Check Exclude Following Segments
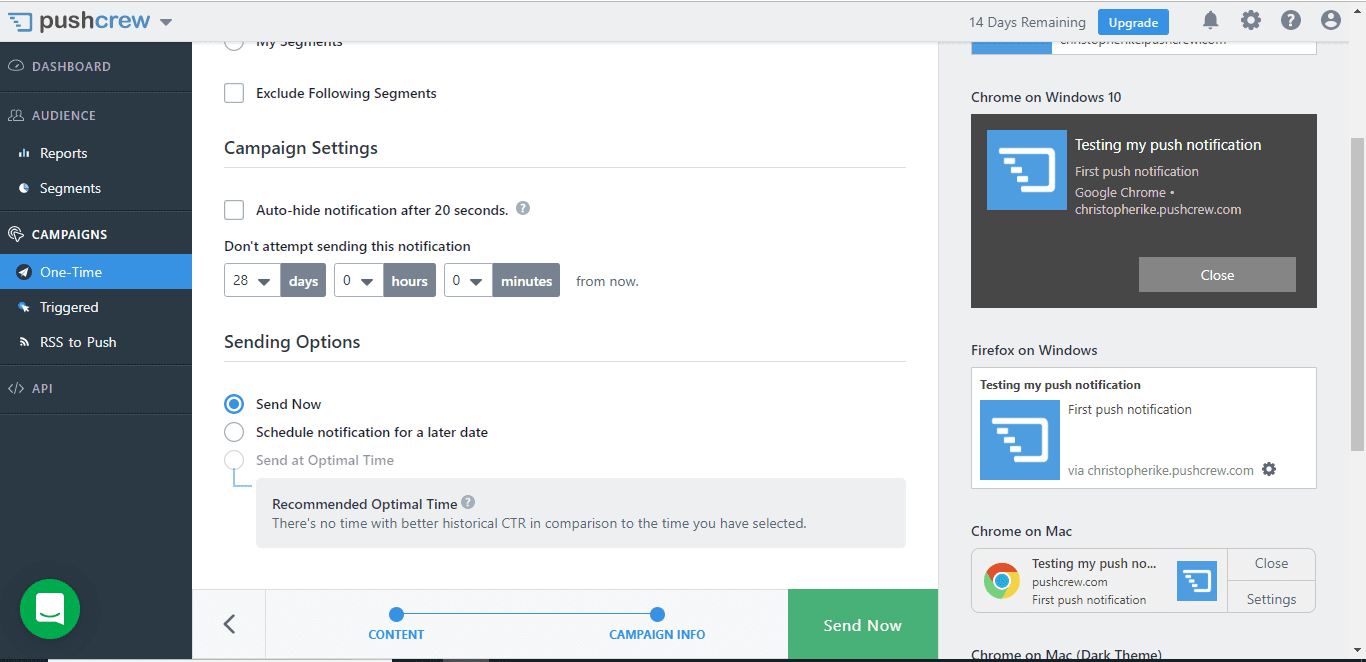The height and width of the screenshot is (662, 1366). (234, 93)
